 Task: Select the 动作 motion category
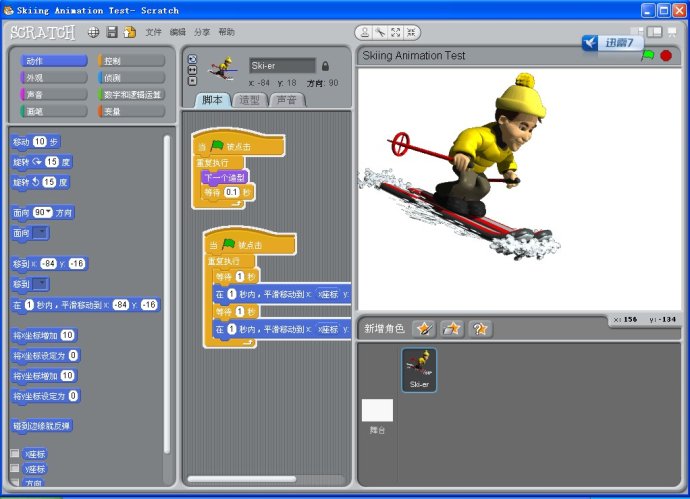tap(54, 61)
